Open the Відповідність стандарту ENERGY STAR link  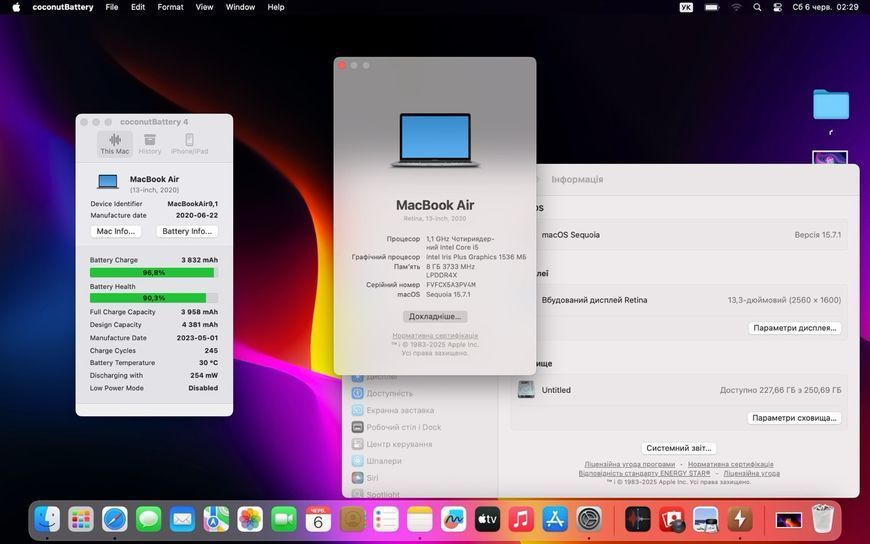(x=644, y=474)
